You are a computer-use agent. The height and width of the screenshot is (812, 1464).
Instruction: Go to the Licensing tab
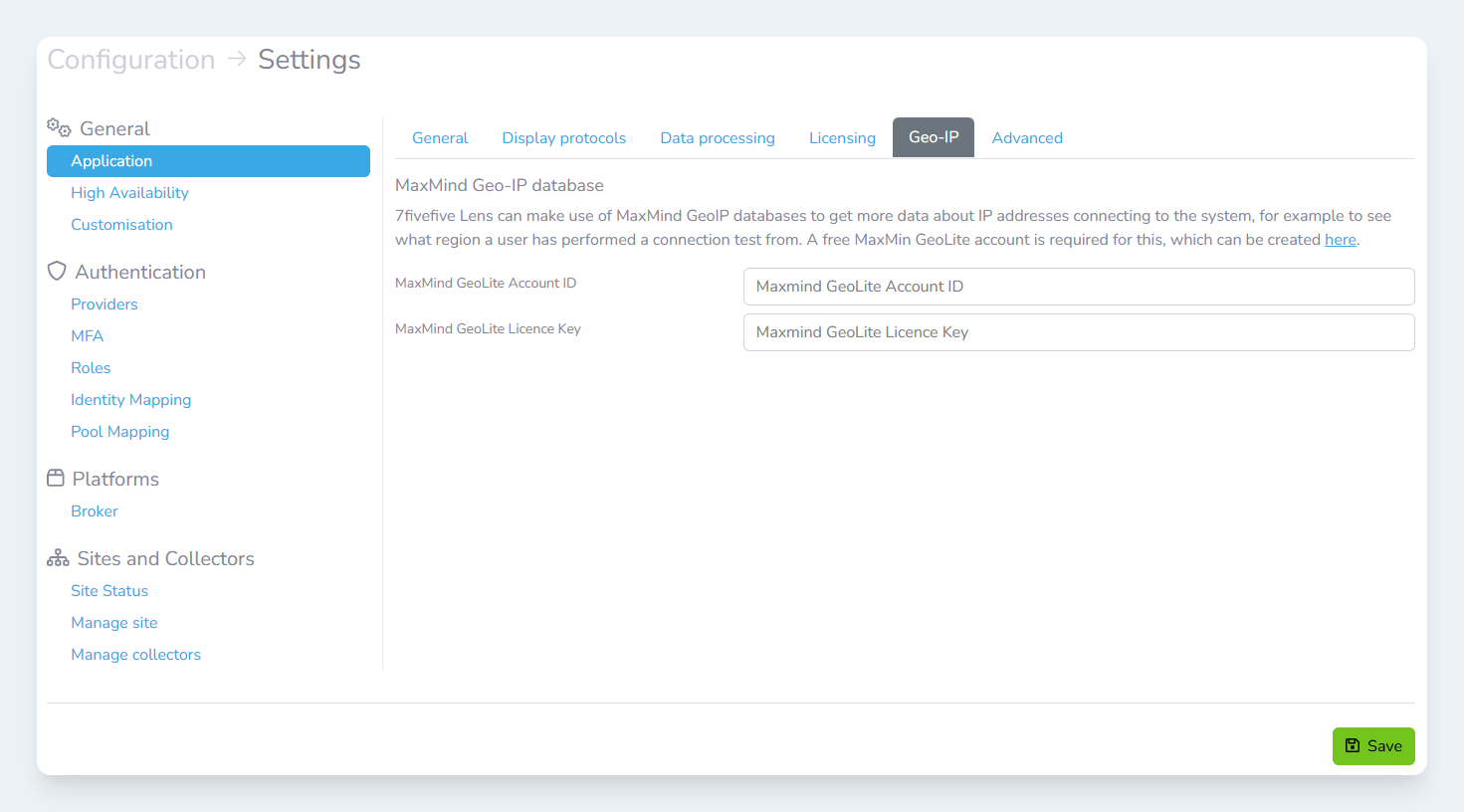coord(842,138)
